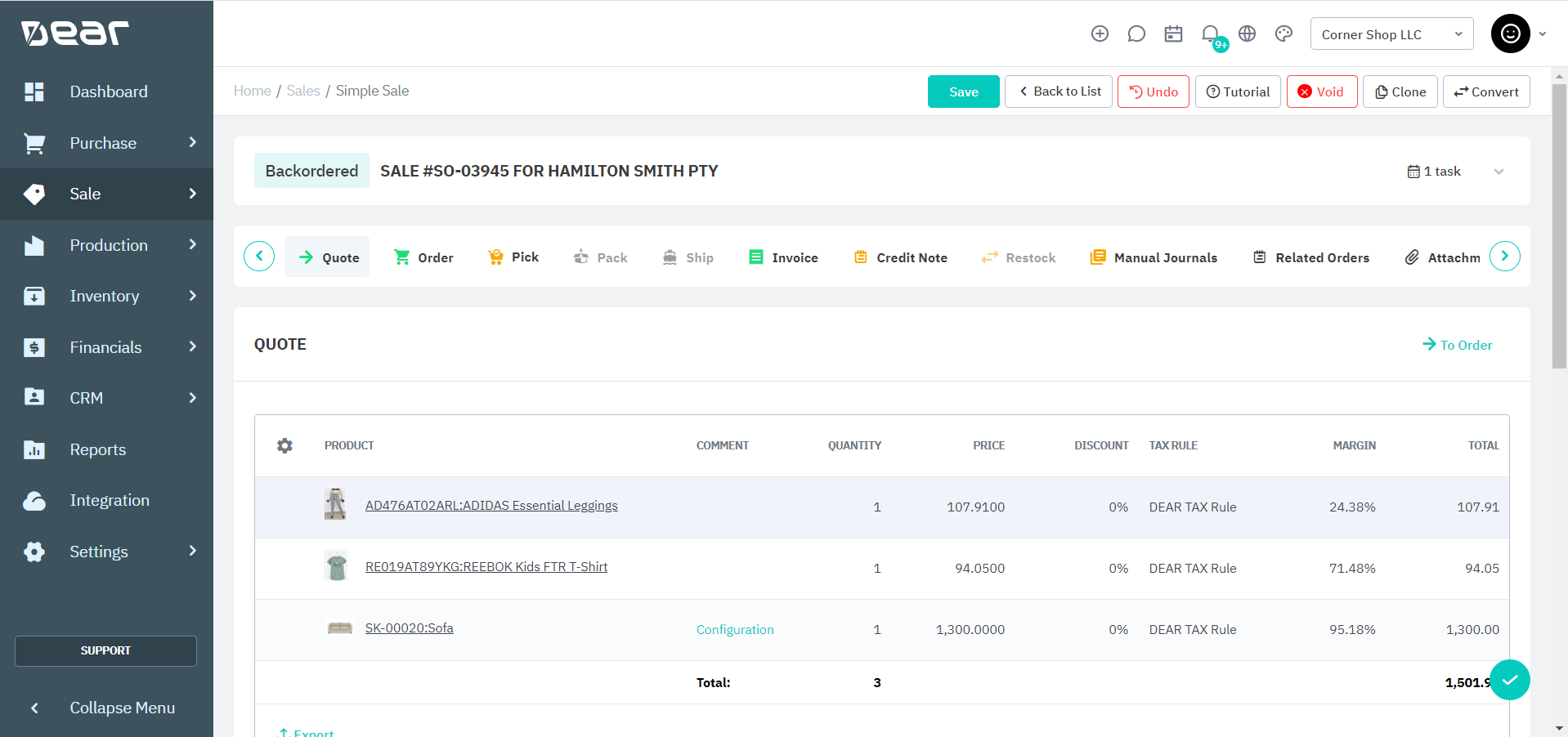Click the Production factory icon

34,245
